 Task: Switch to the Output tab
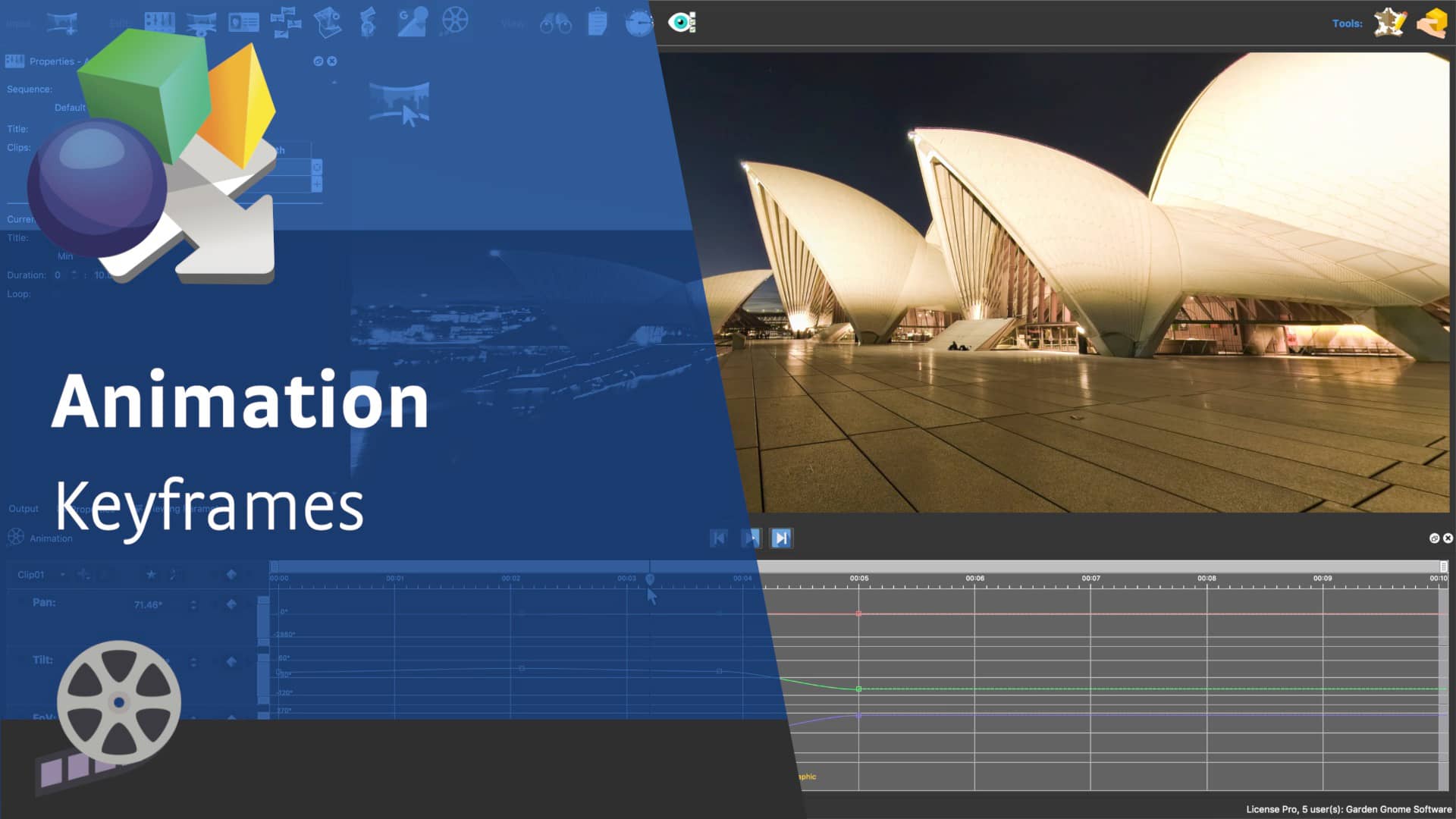pos(23,509)
